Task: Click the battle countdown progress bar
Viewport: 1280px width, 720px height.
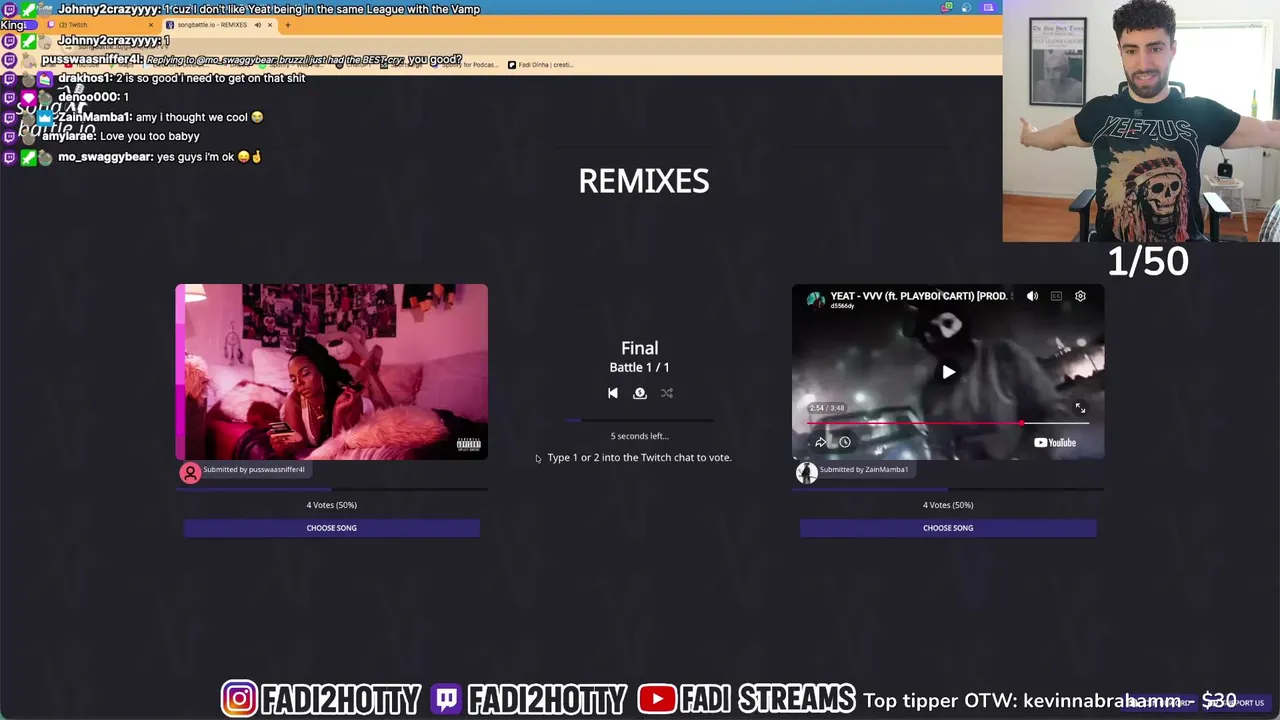Action: coord(640,421)
